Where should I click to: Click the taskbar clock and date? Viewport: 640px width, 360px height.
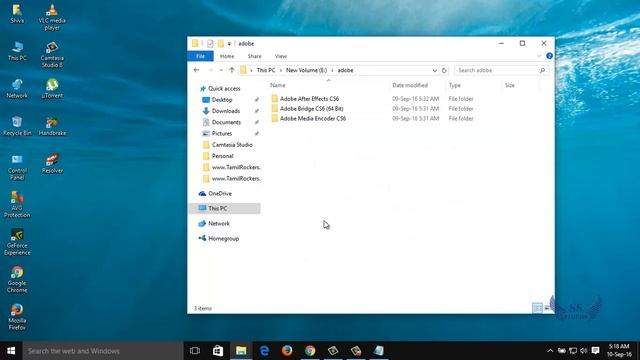point(619,351)
